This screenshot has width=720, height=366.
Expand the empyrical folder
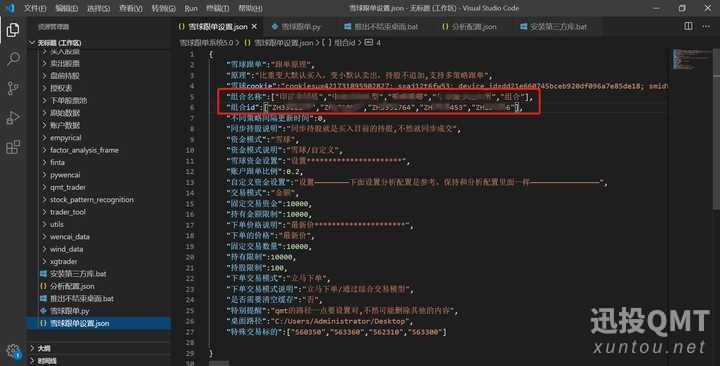pos(66,138)
